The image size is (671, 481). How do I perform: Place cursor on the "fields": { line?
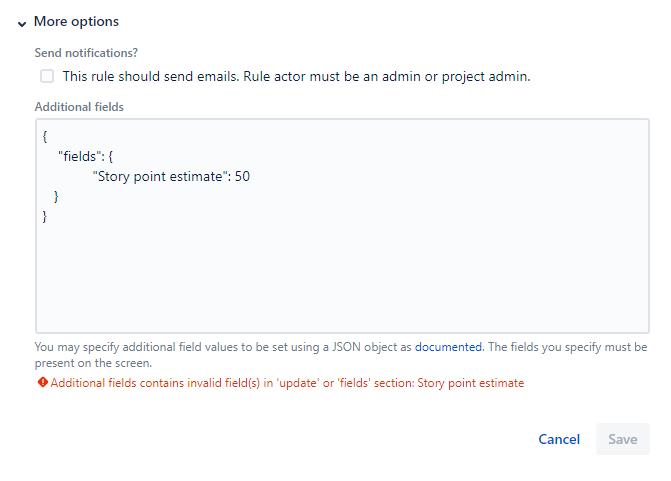coord(86,157)
